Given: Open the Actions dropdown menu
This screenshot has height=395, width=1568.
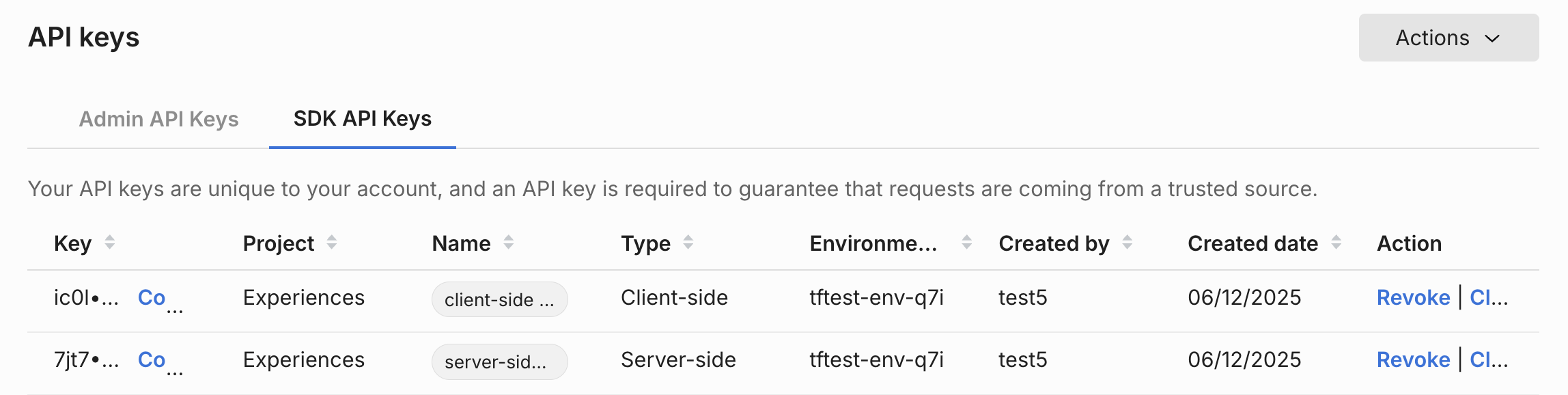Looking at the screenshot, I should [x=1448, y=38].
